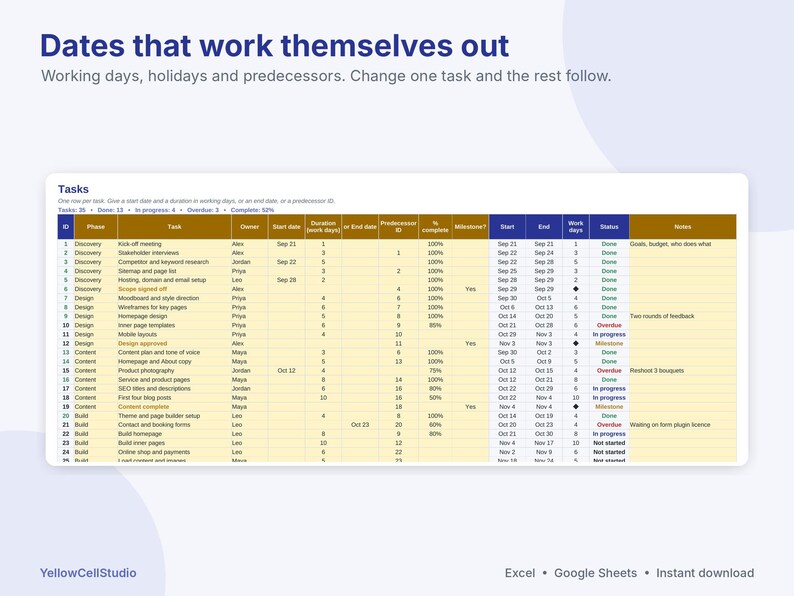
Task: Click the 'In progress: 4' summary count
Action: coord(155,210)
